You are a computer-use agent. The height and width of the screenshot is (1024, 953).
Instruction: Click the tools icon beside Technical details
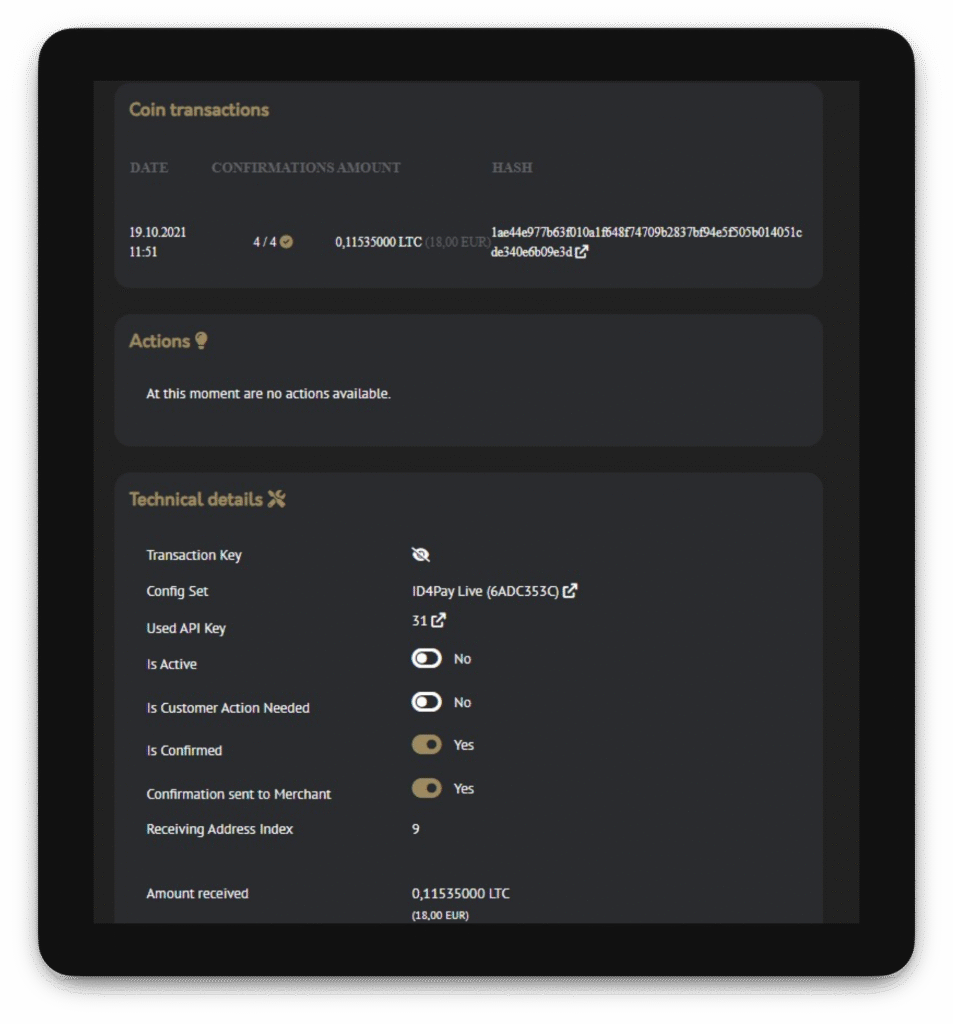click(277, 499)
